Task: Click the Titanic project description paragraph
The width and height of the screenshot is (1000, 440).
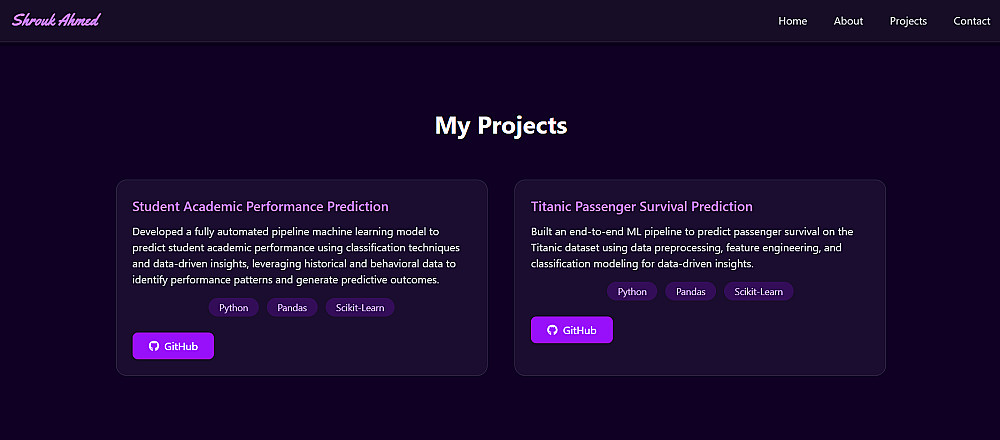Action: (x=692, y=247)
